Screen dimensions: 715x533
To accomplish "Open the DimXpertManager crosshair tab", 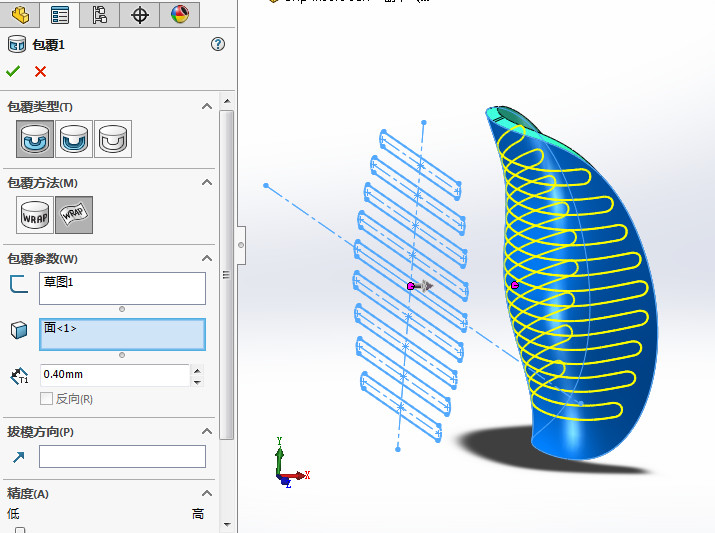I will click(x=140, y=15).
